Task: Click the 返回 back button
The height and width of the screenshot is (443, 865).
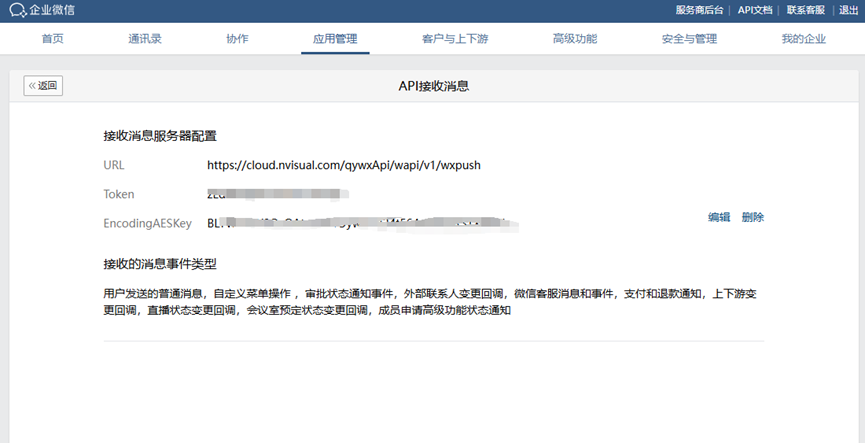Action: [43, 86]
